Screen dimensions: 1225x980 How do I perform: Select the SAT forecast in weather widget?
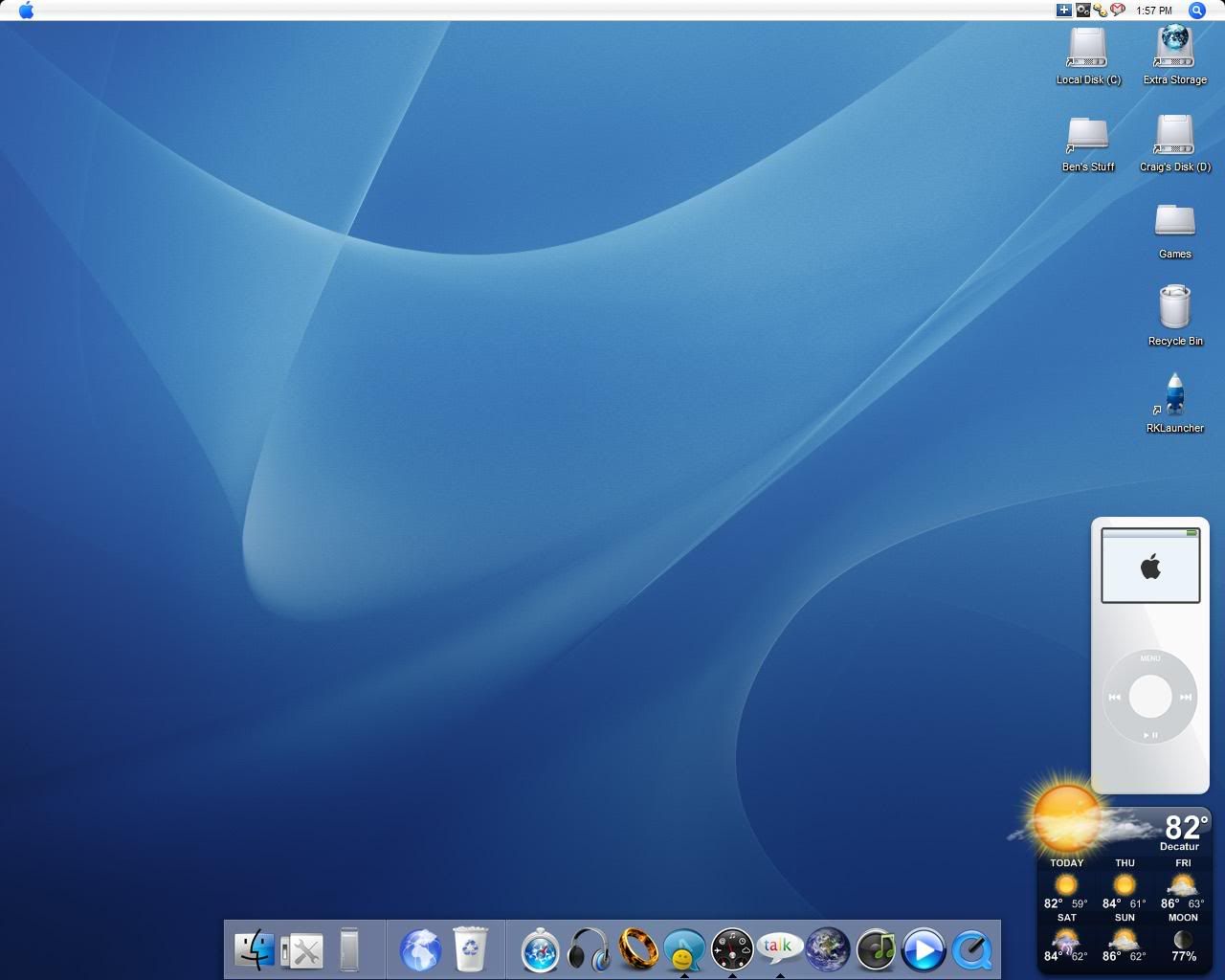coord(1065,938)
